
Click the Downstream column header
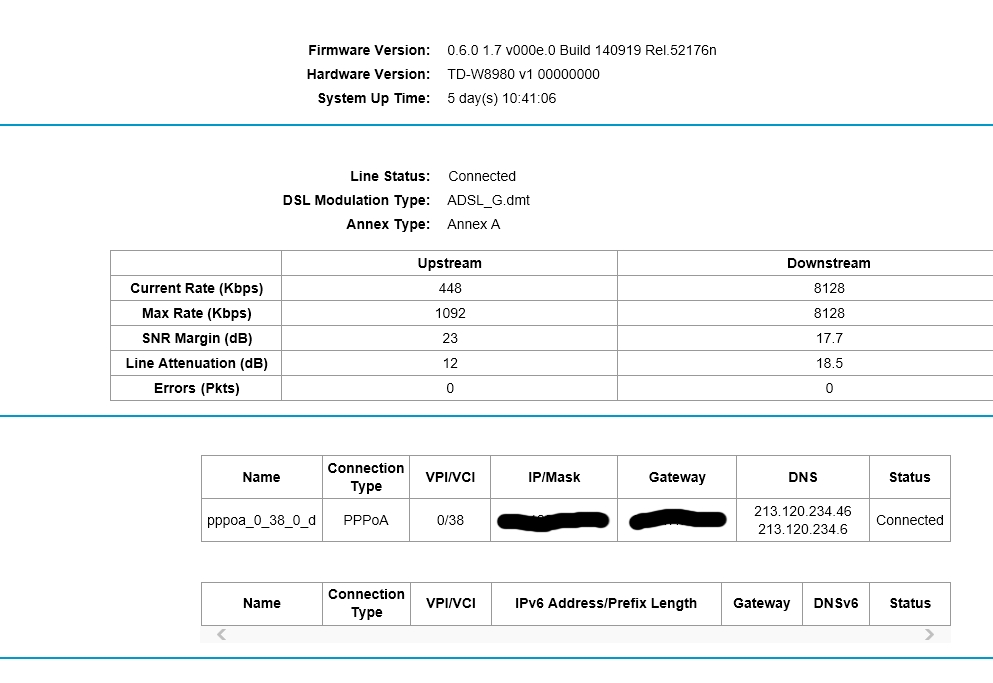click(x=828, y=263)
